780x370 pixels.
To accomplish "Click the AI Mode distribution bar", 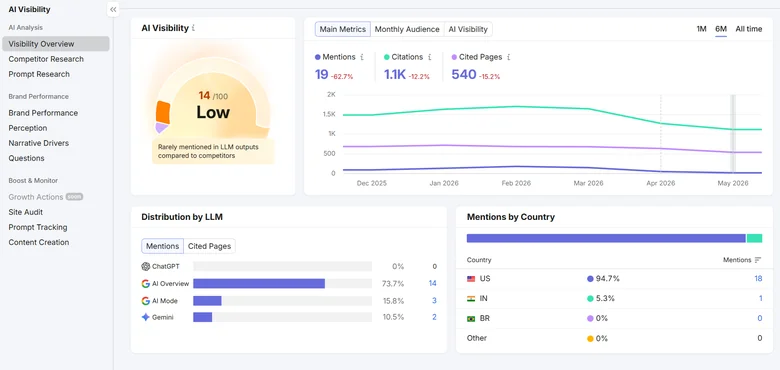I will (x=207, y=301).
